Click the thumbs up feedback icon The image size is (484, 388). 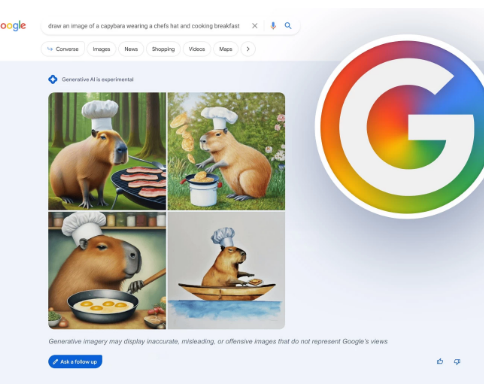point(440,361)
